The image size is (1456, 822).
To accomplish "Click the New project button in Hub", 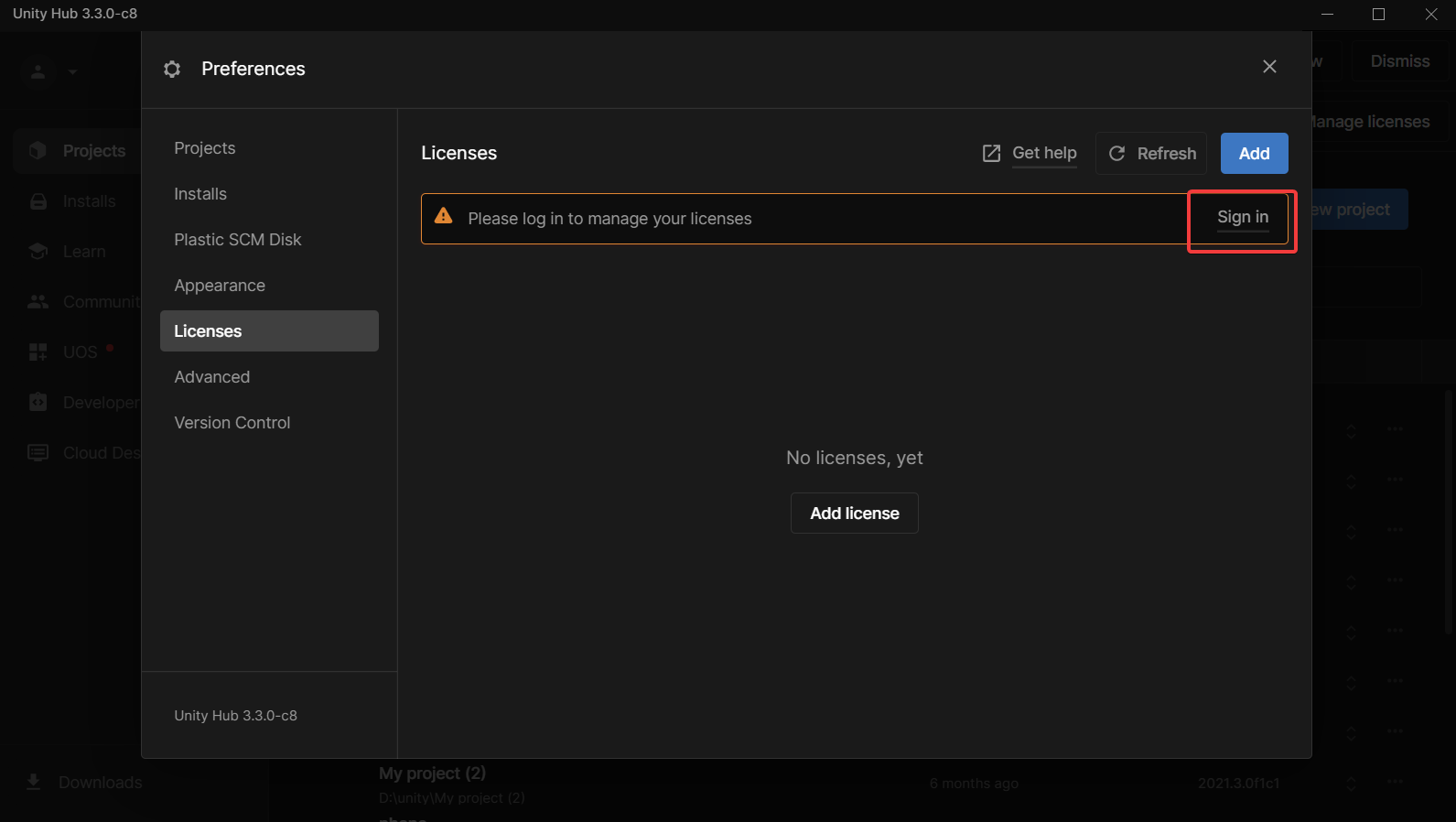I will pos(1360,210).
